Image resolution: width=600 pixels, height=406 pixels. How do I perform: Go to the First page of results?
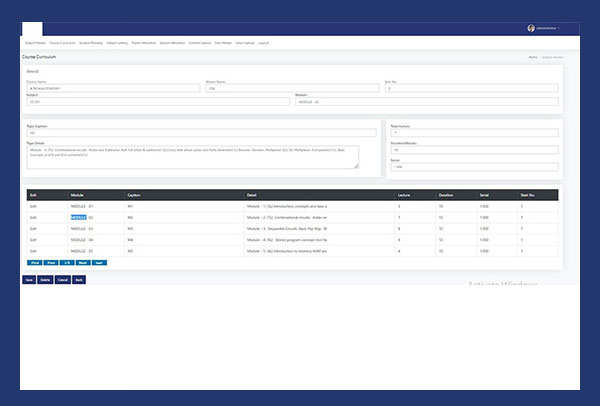pyautogui.click(x=34, y=262)
